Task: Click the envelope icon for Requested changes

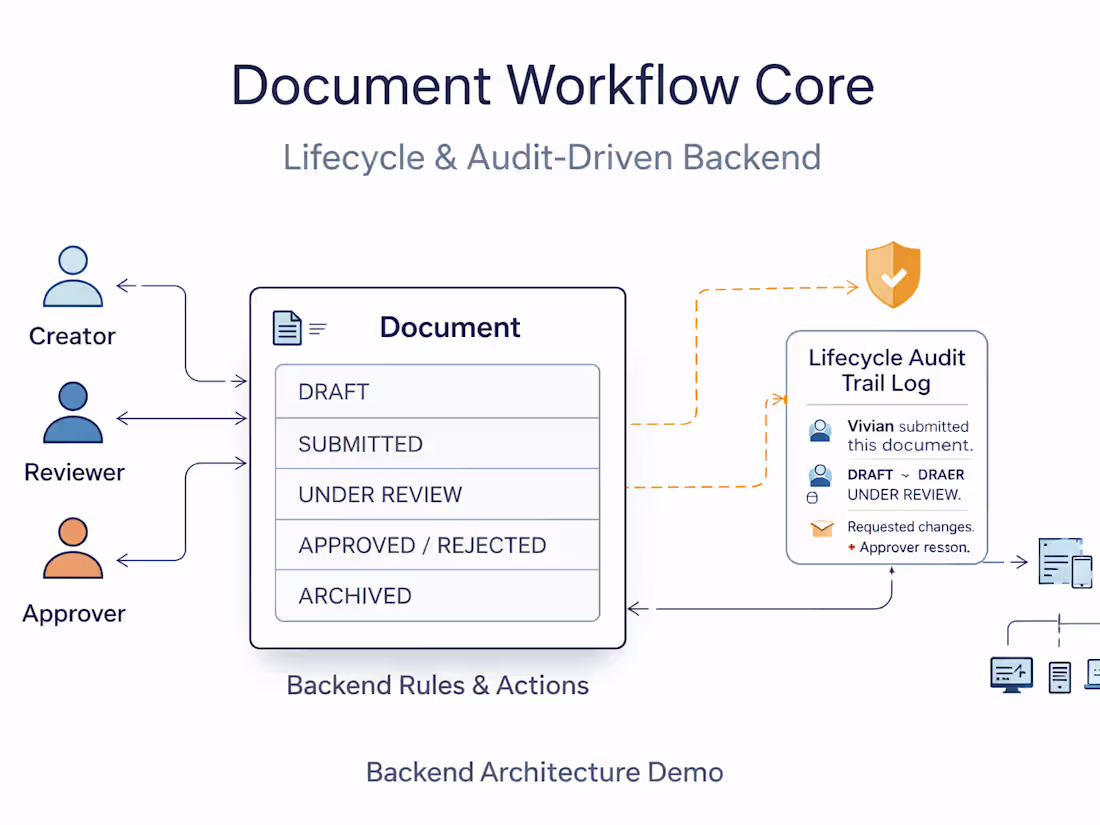Action: click(821, 528)
